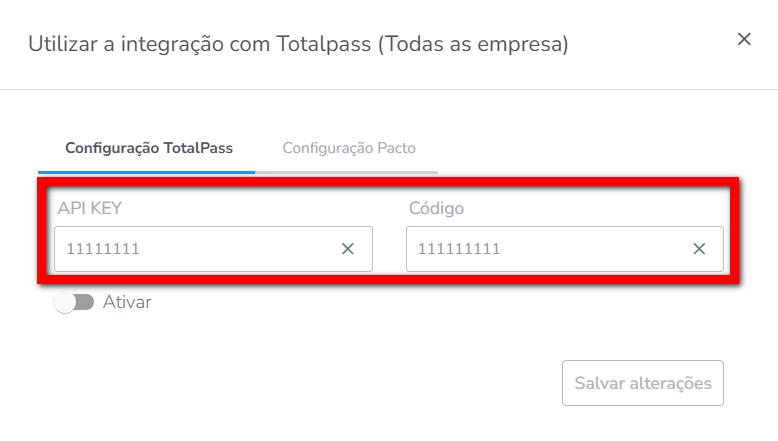The image size is (778, 441).
Task: Click the 111111111 value in Código
Action: [459, 249]
